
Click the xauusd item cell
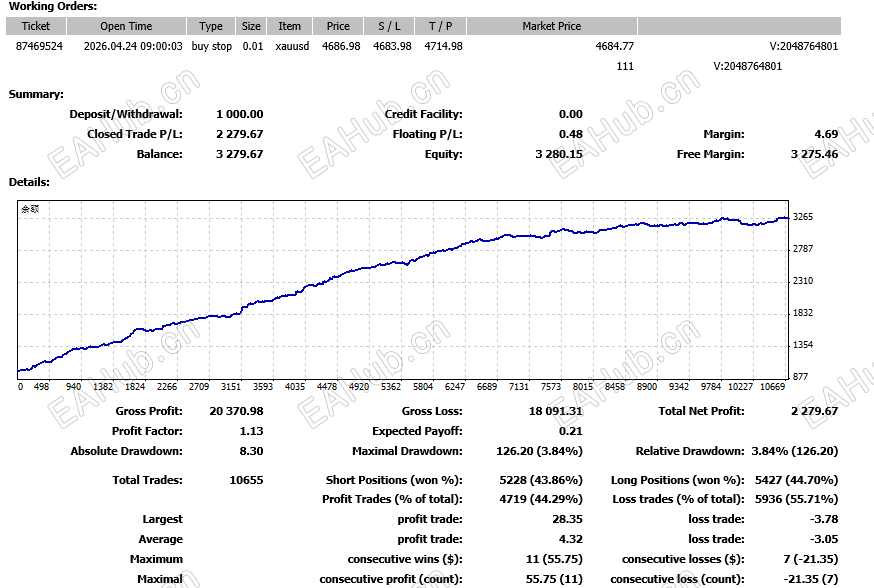click(x=292, y=46)
